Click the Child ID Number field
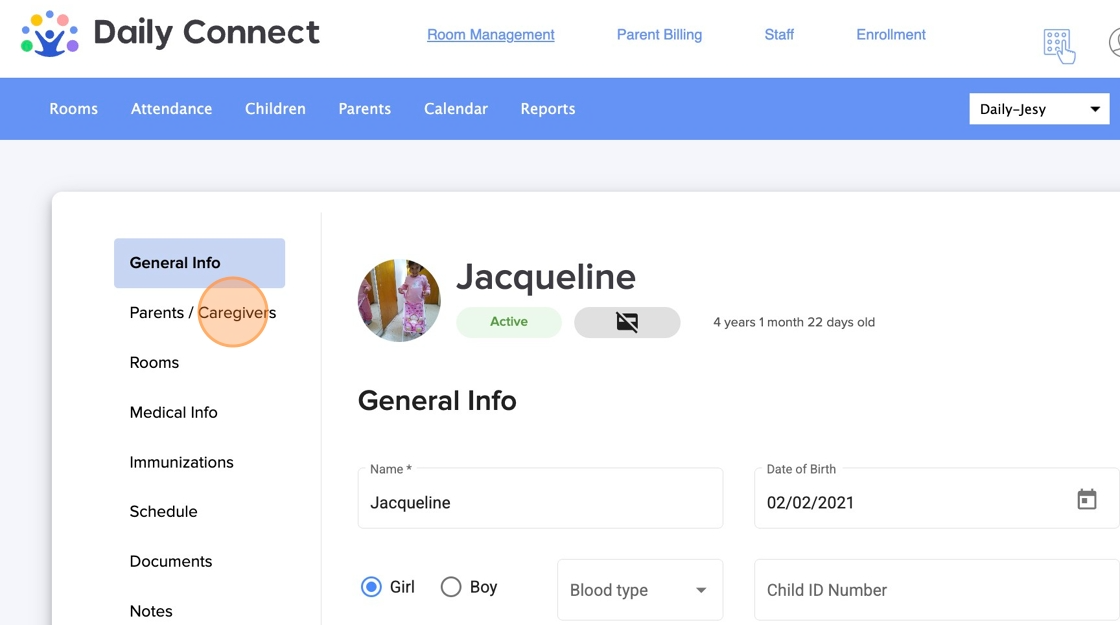The height and width of the screenshot is (625, 1120). 936,590
